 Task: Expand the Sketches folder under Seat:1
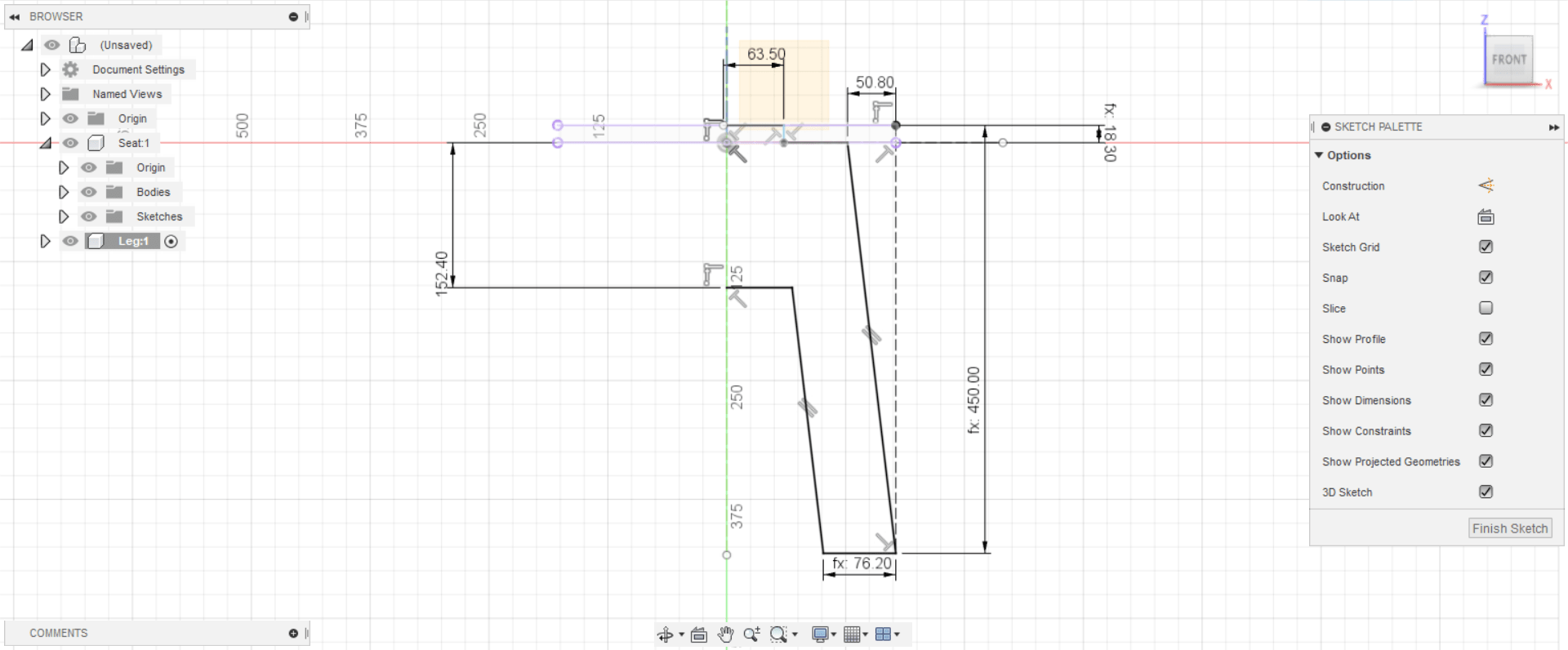tap(64, 216)
